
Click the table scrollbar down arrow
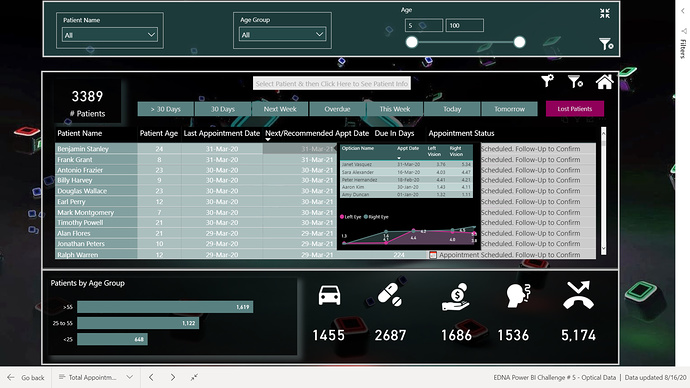click(603, 249)
